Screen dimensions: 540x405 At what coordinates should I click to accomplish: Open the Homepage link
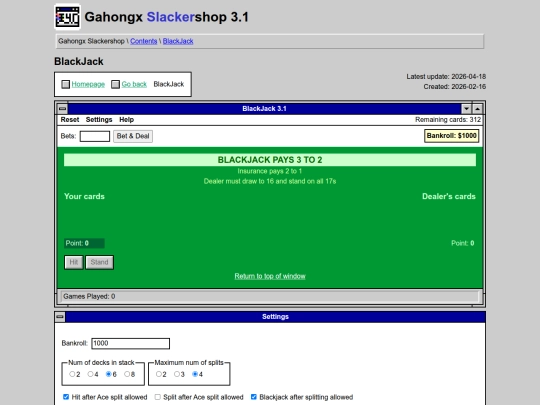88,84
